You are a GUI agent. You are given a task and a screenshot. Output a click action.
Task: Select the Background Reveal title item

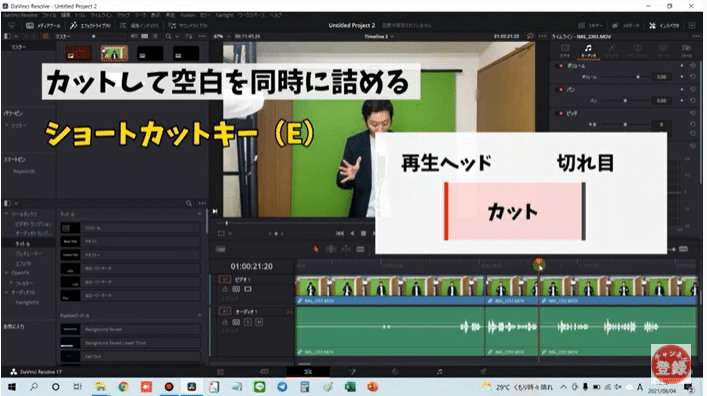coord(130,329)
